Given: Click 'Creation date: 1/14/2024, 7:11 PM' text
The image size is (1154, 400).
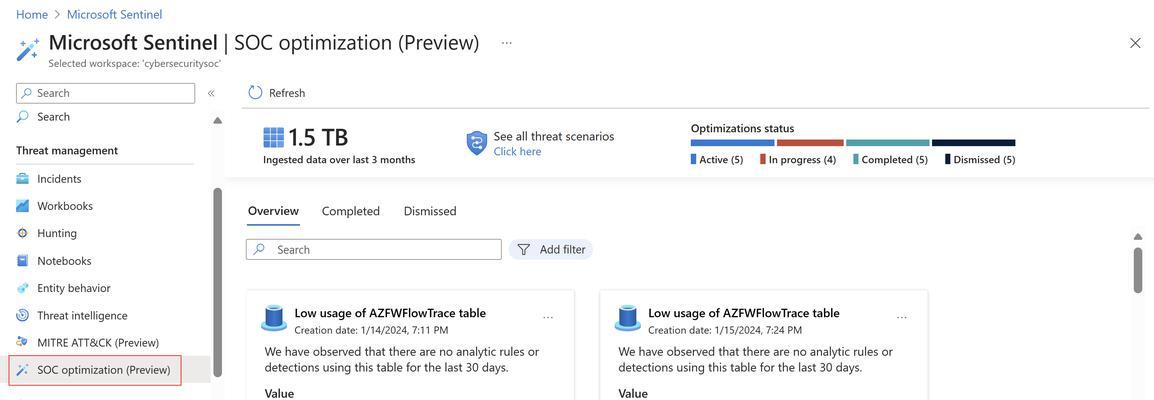Looking at the screenshot, I should point(371,330).
